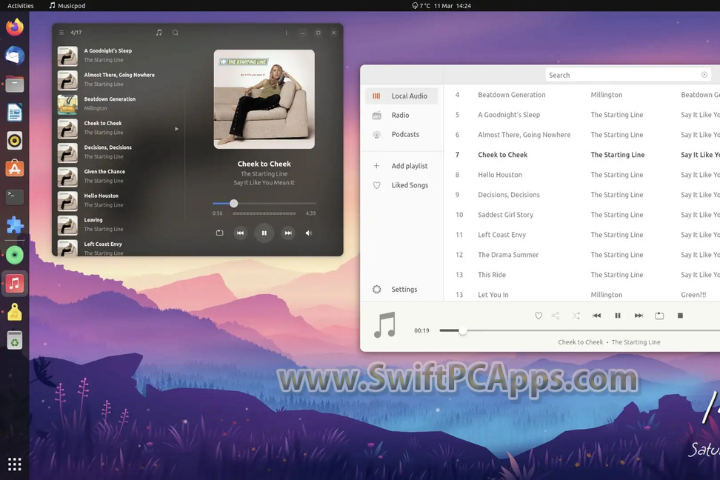Select track 7 'Cheek to Cheek' row
This screenshot has height=480, width=720.
click(582, 155)
